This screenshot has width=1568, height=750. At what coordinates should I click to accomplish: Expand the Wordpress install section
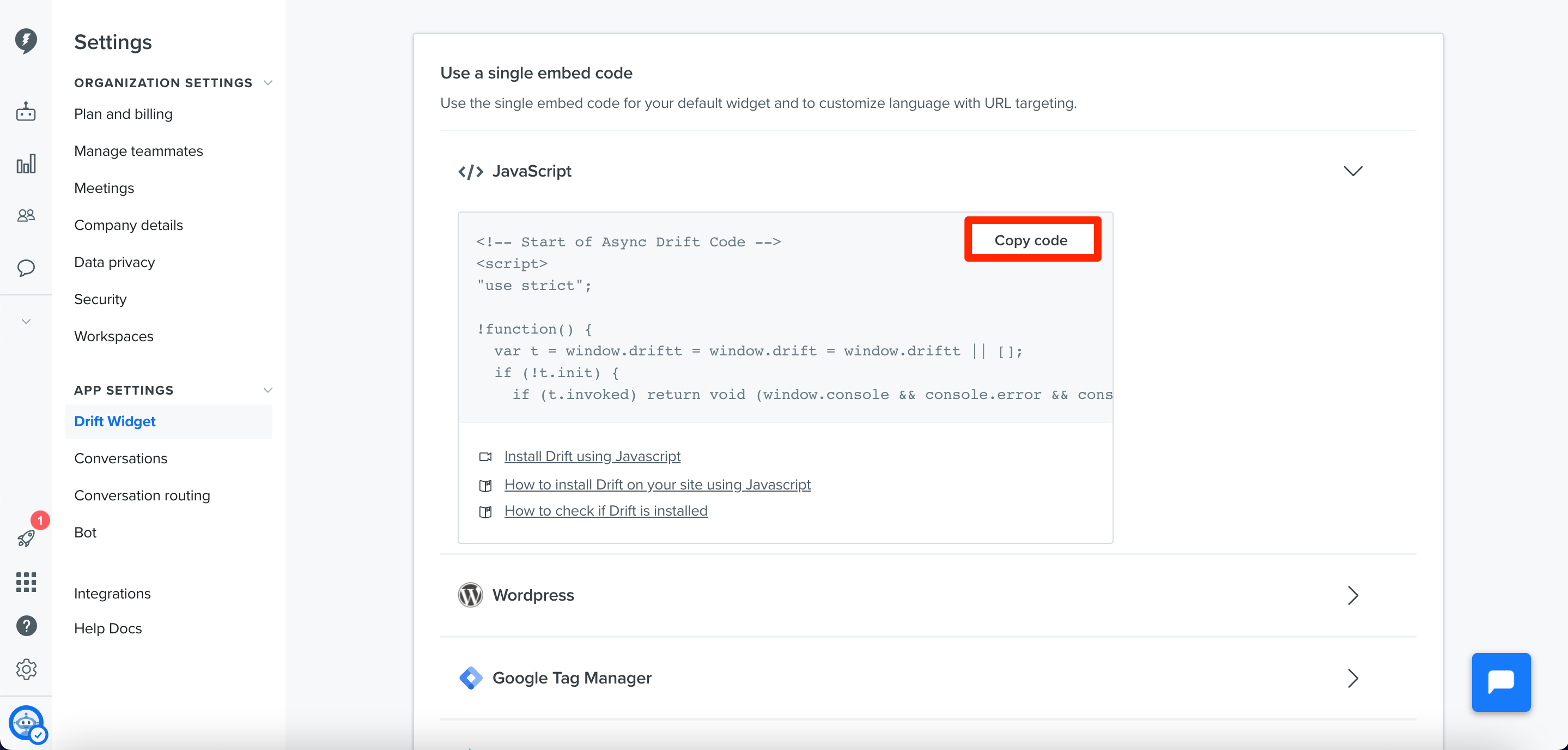(x=1352, y=595)
